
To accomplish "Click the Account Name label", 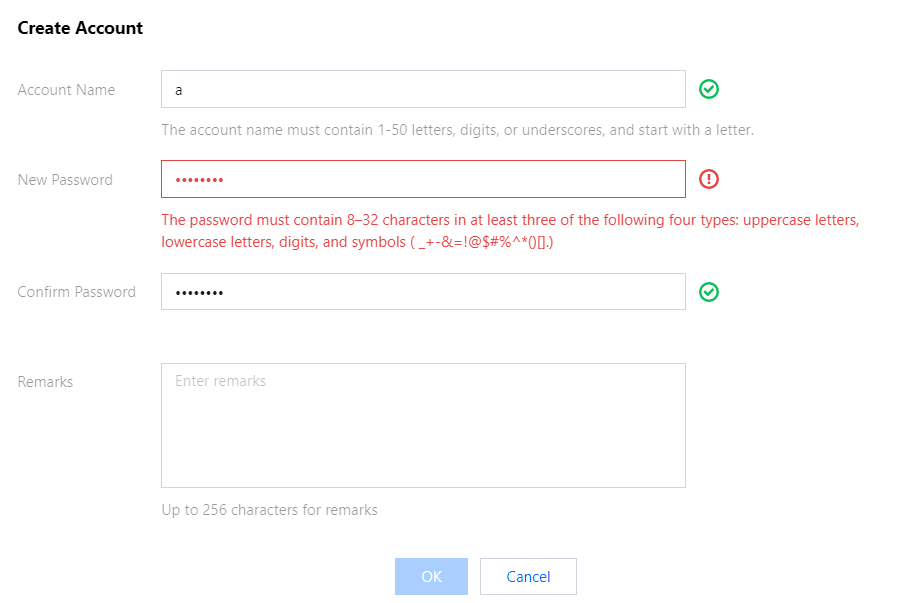I will 66,90.
